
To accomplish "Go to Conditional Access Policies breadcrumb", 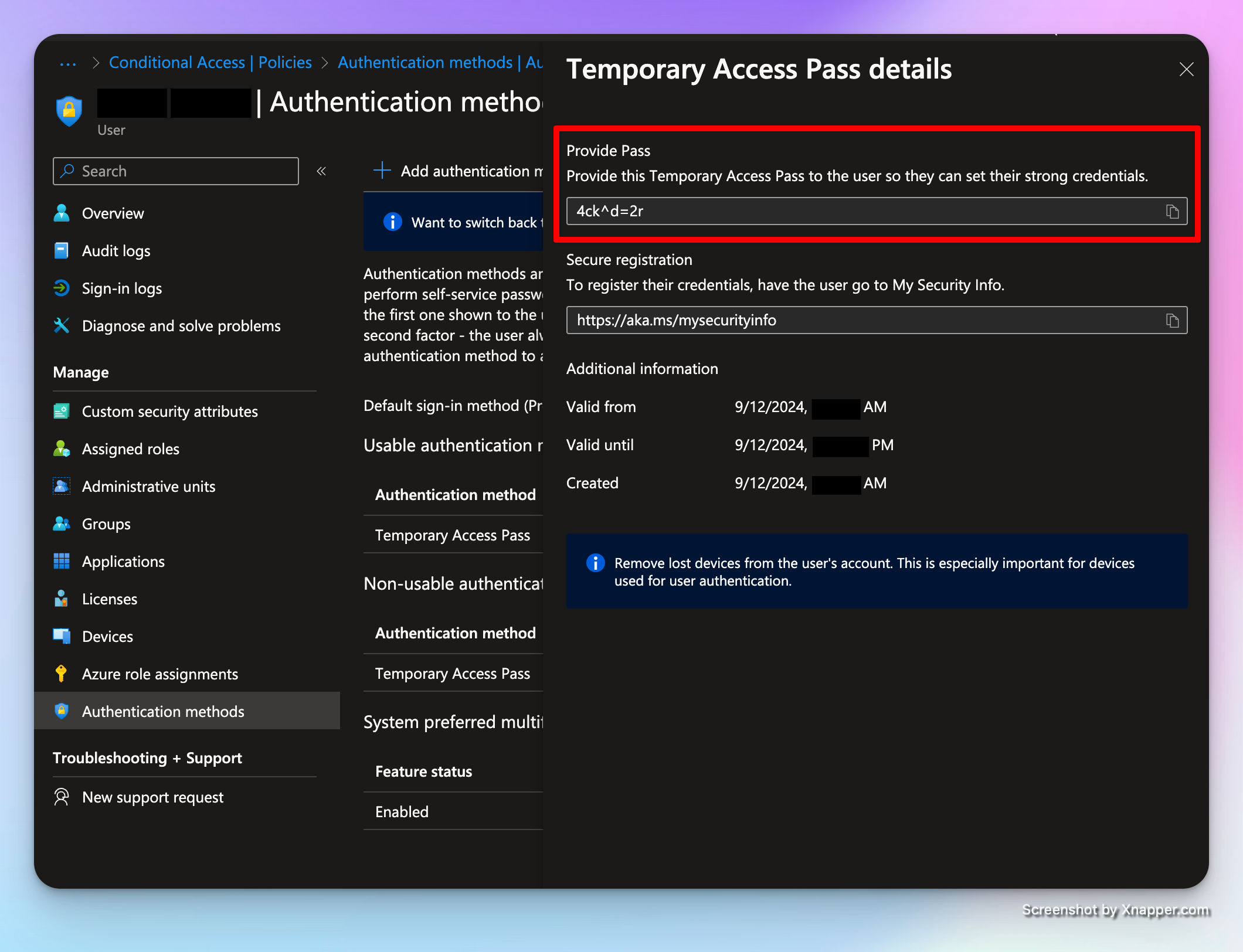I will (x=210, y=63).
